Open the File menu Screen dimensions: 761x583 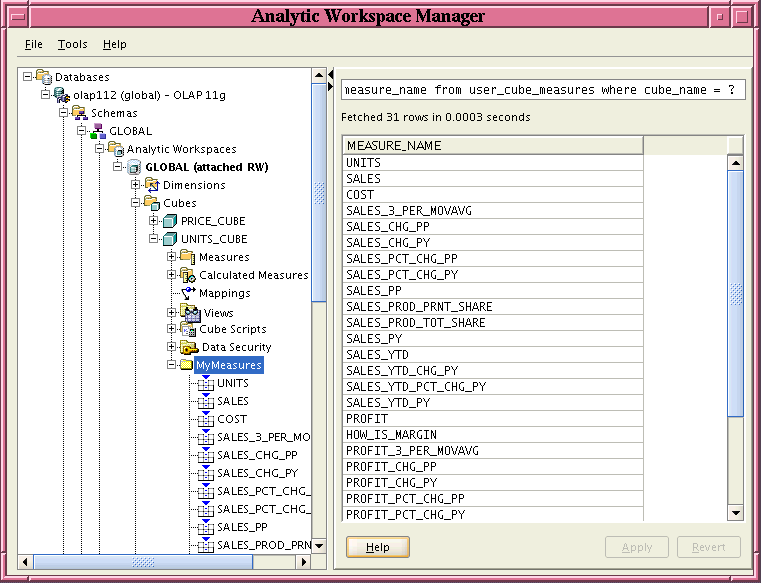click(33, 44)
